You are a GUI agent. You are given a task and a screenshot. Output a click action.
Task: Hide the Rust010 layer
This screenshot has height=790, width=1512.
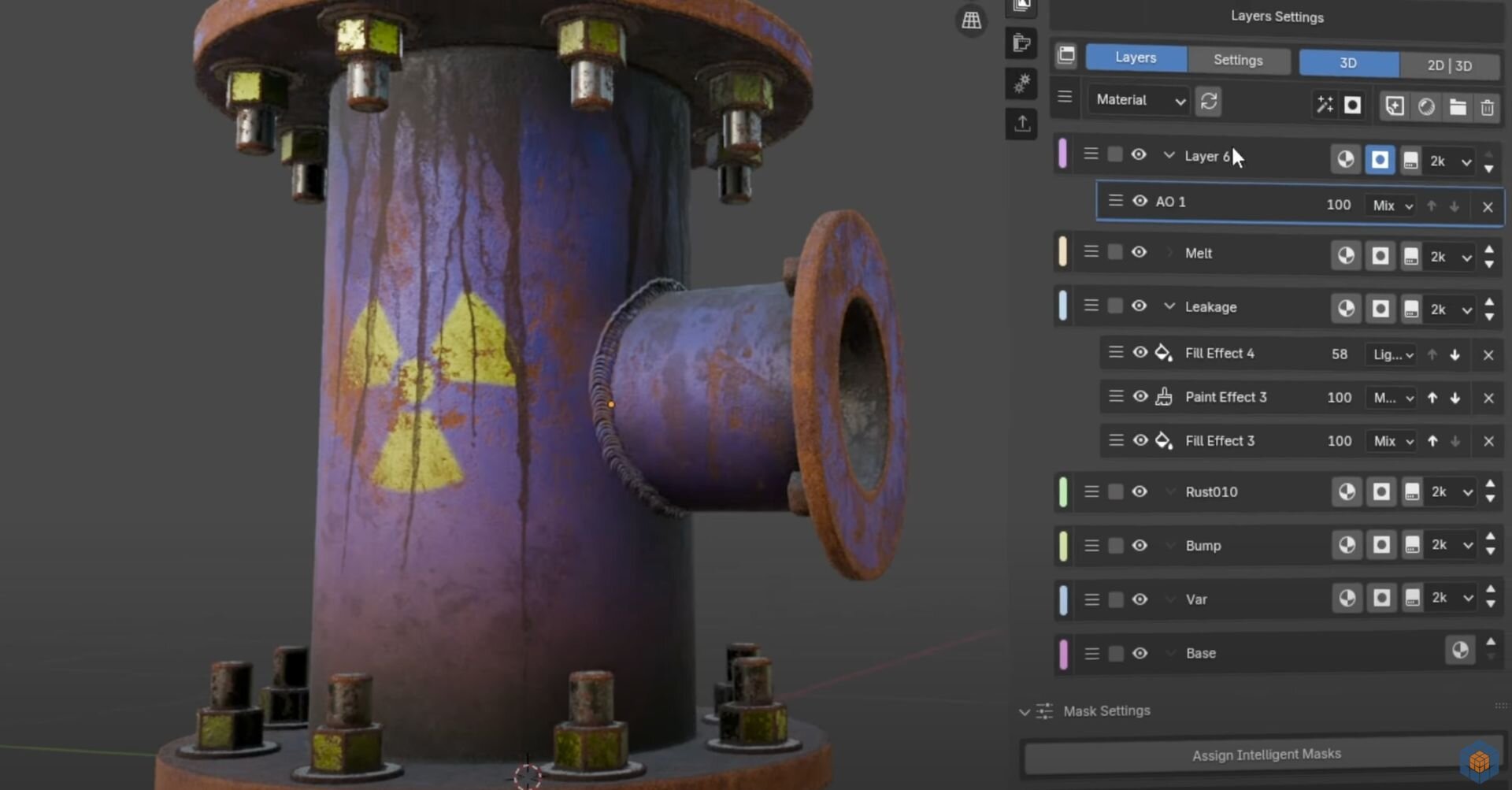click(1140, 491)
